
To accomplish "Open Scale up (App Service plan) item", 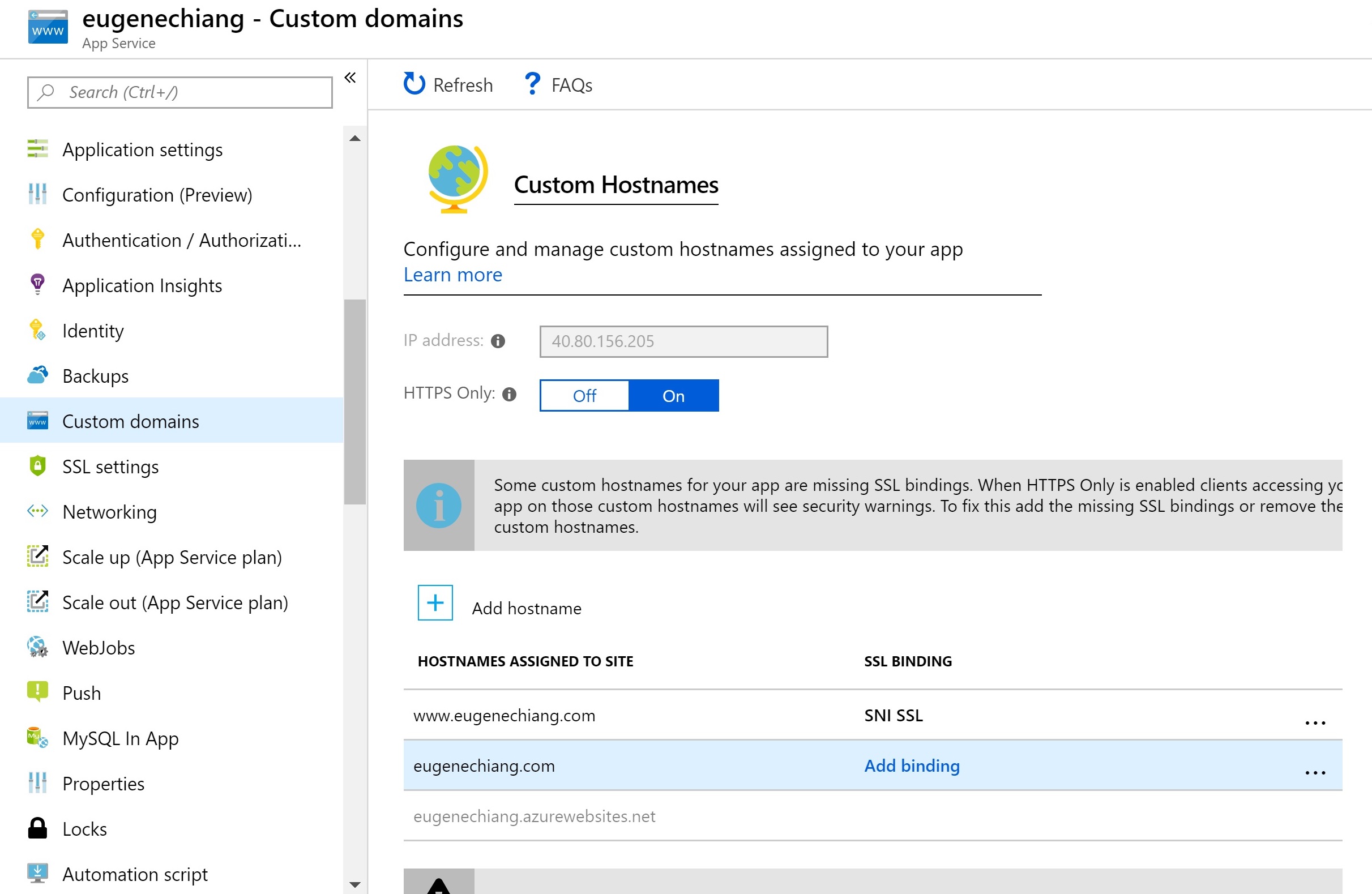I will pos(172,557).
